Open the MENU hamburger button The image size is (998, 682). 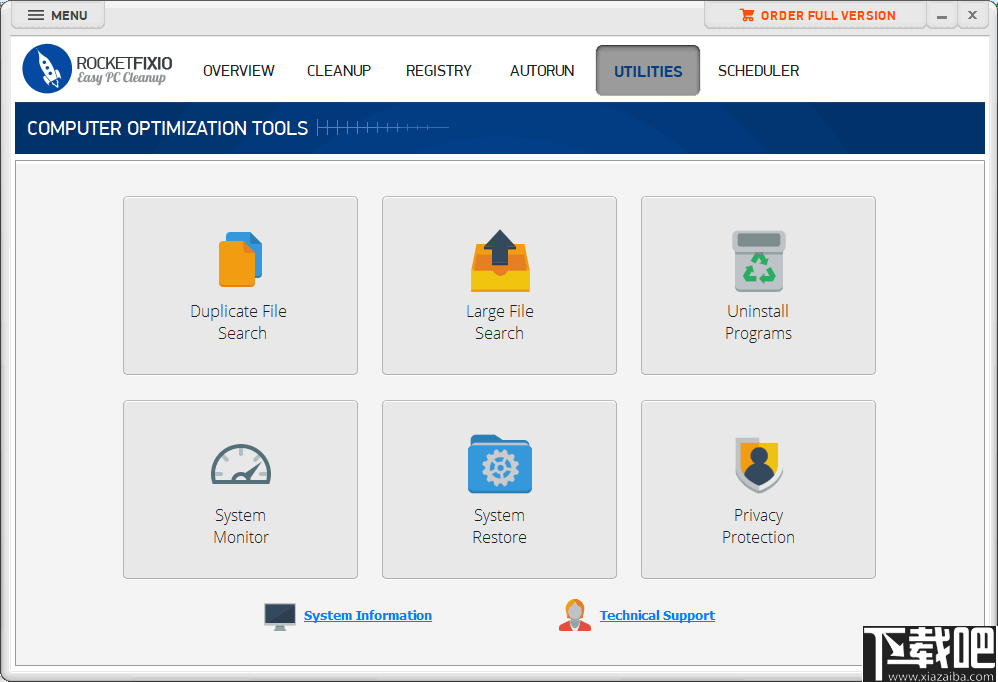tap(58, 15)
